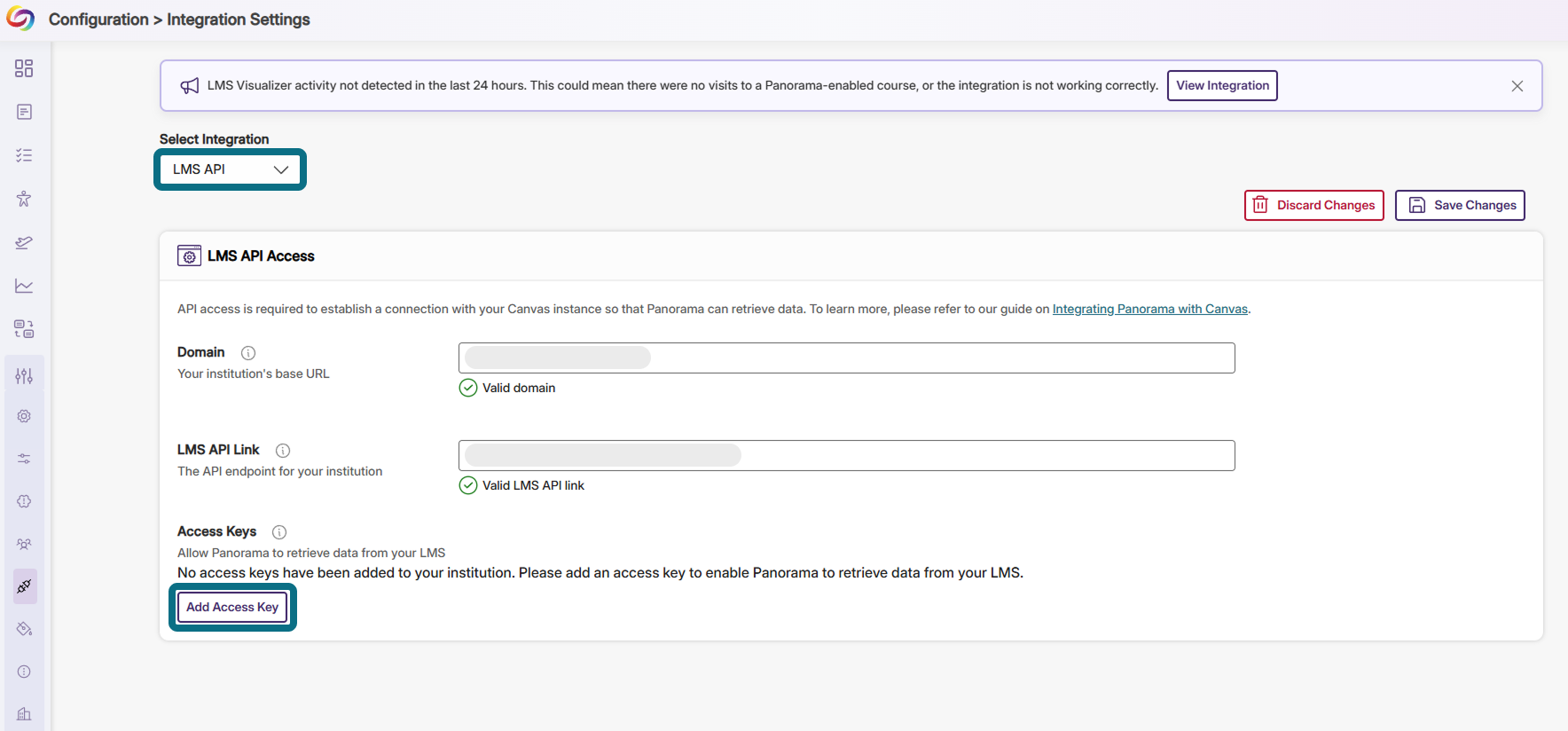
Task: Open the circled info icon in sidebar
Action: pyautogui.click(x=24, y=672)
